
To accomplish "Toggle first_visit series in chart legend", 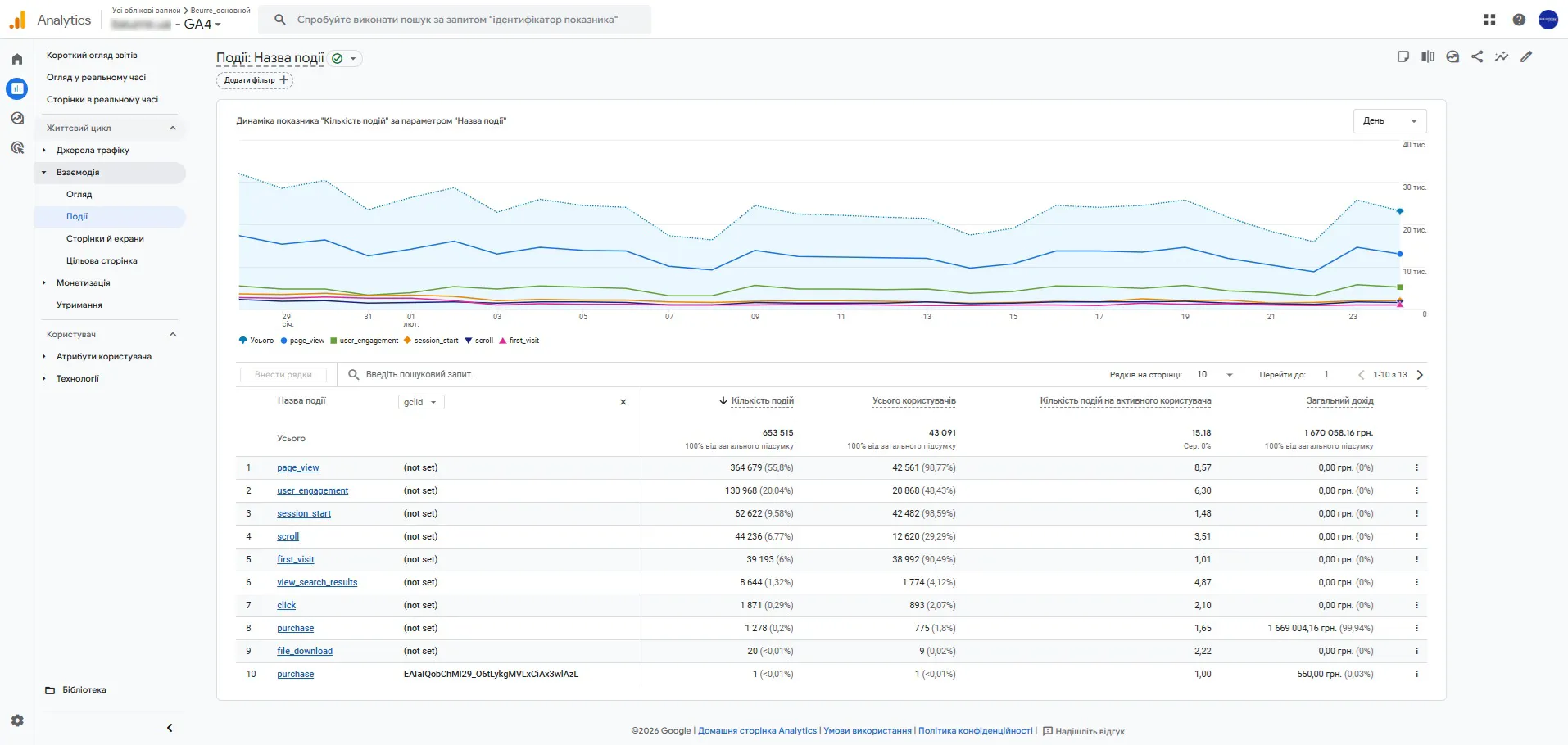I will point(519,341).
